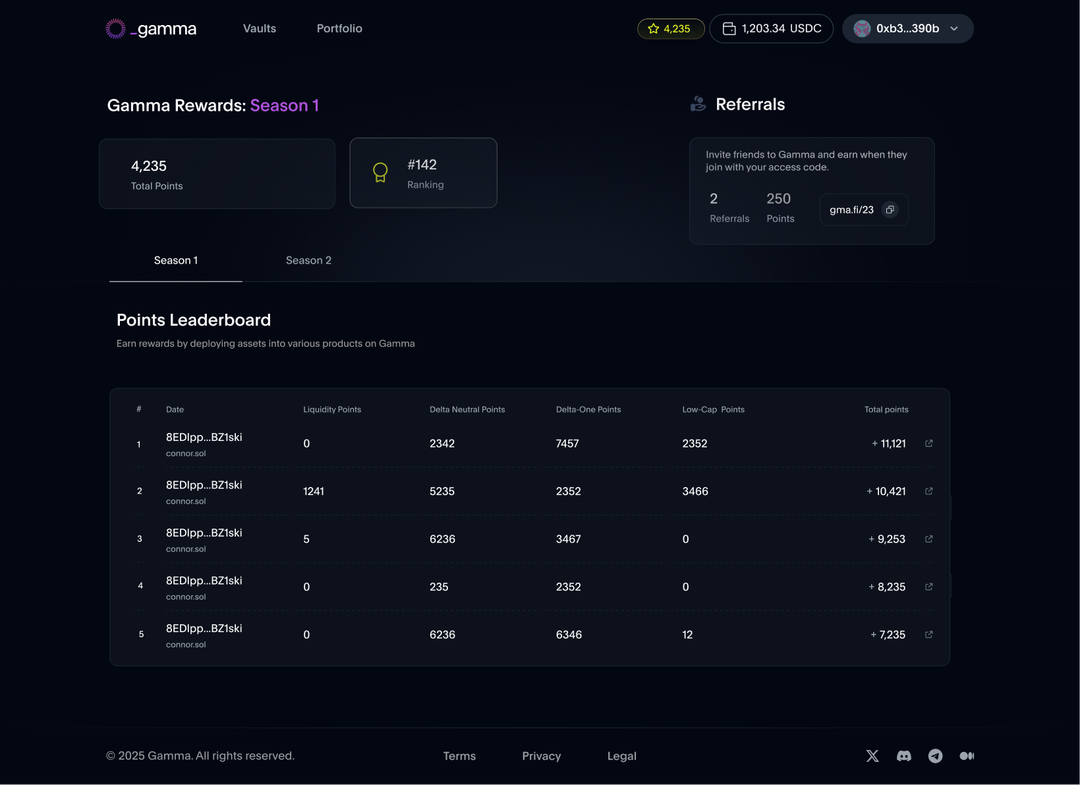Click the Points Leaderboard heading
Viewport: 1080px width, 785px height.
click(x=194, y=320)
